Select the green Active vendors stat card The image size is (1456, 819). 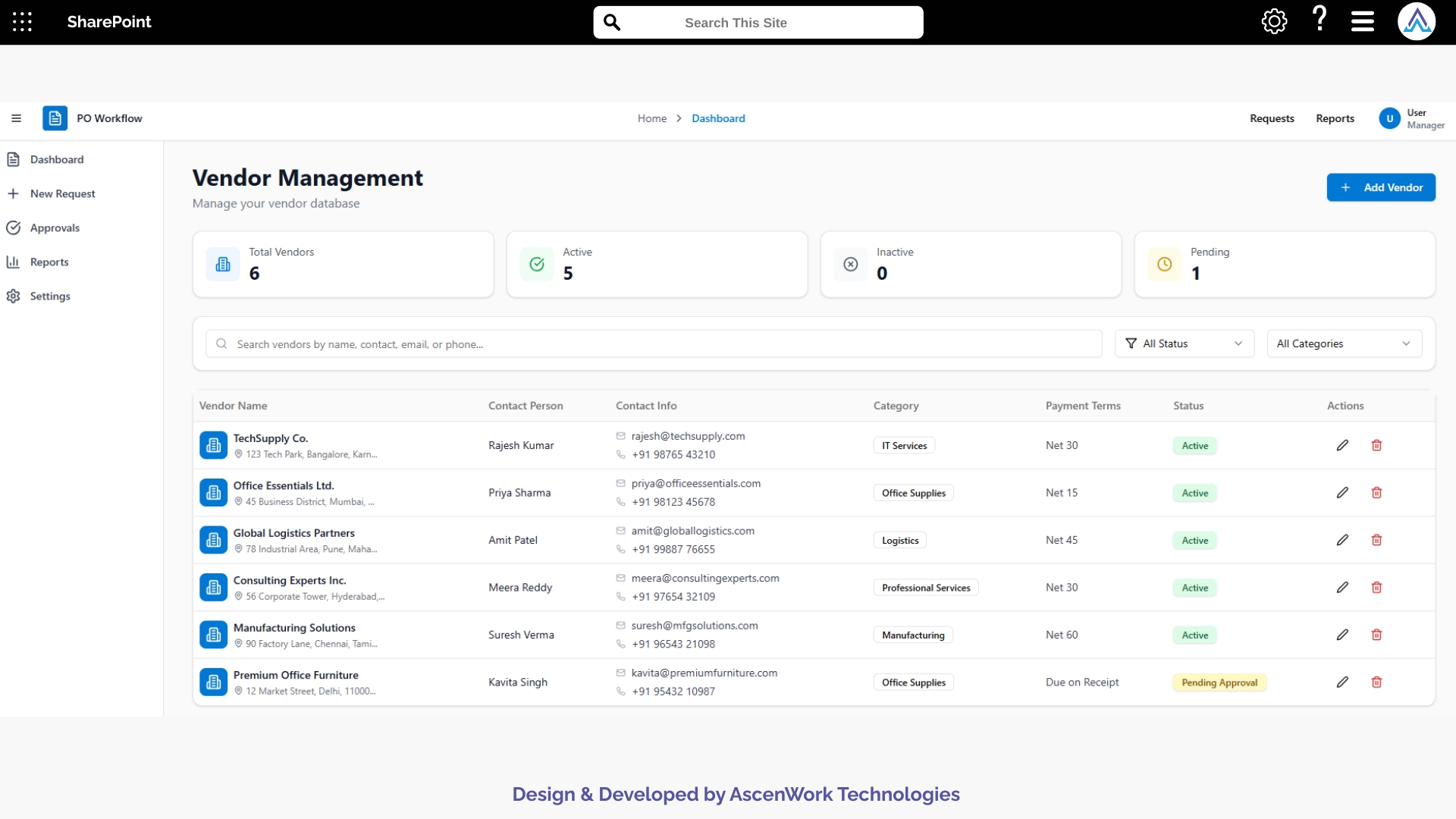(x=657, y=264)
